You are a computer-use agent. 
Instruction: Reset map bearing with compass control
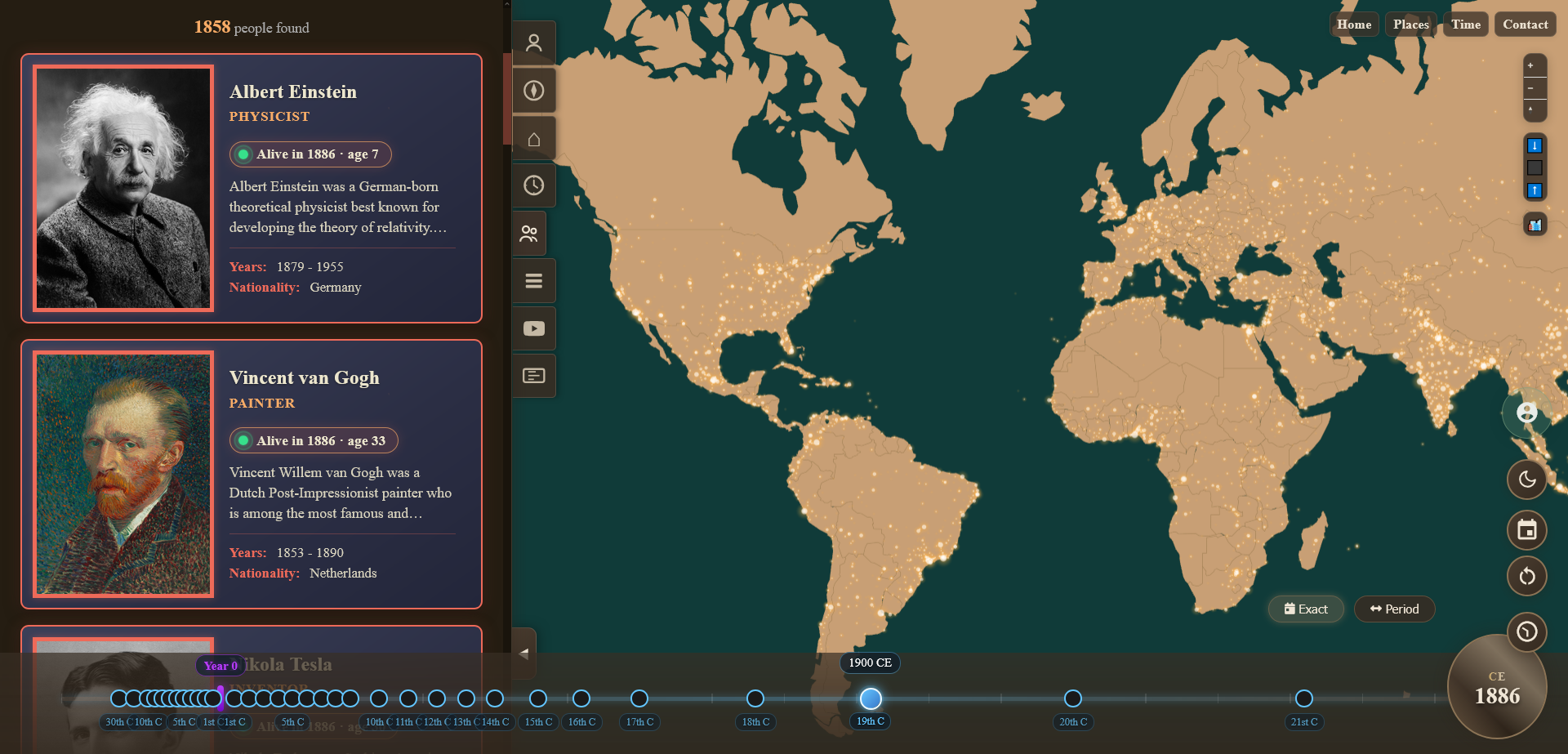point(1535,110)
